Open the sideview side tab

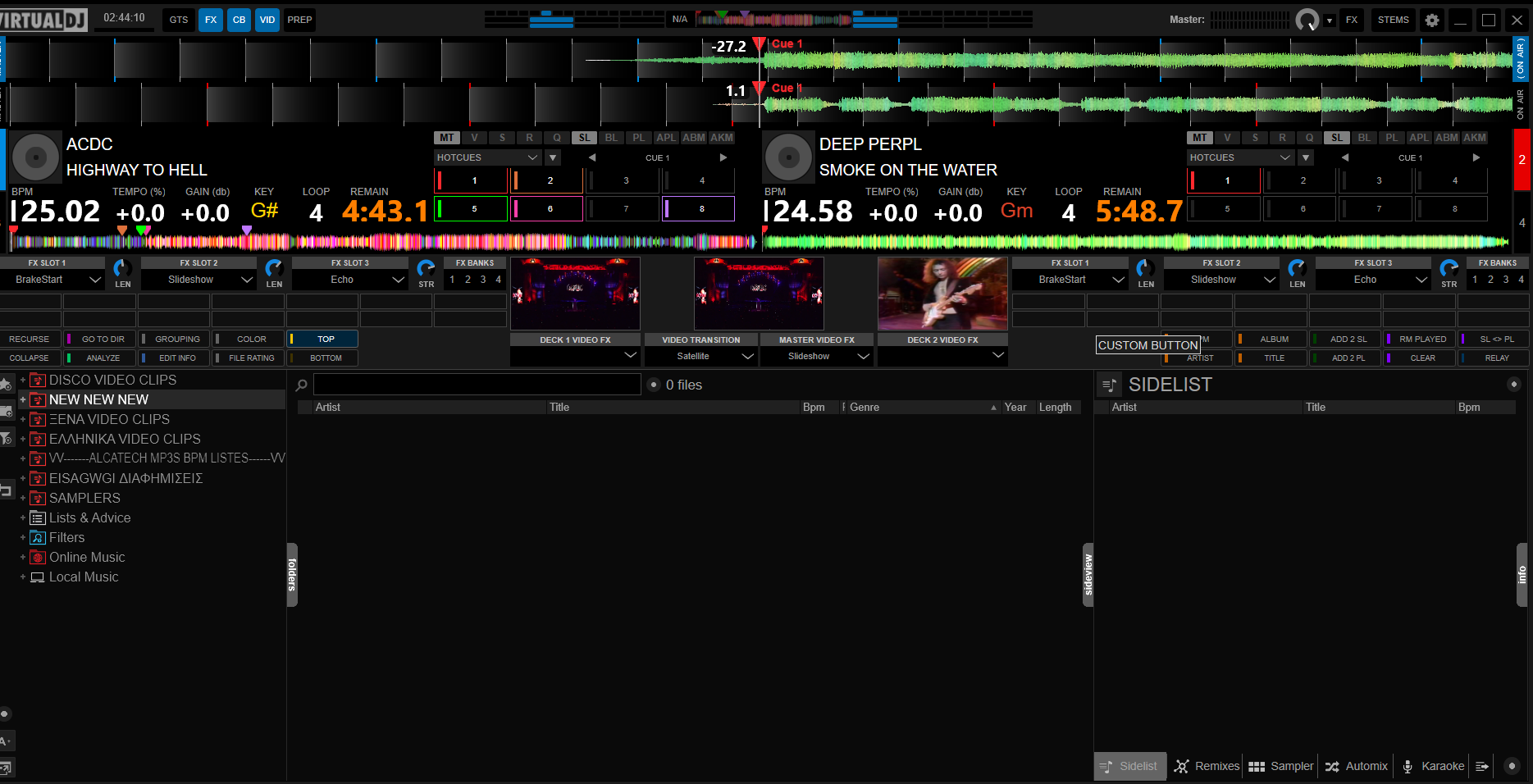(x=1088, y=575)
